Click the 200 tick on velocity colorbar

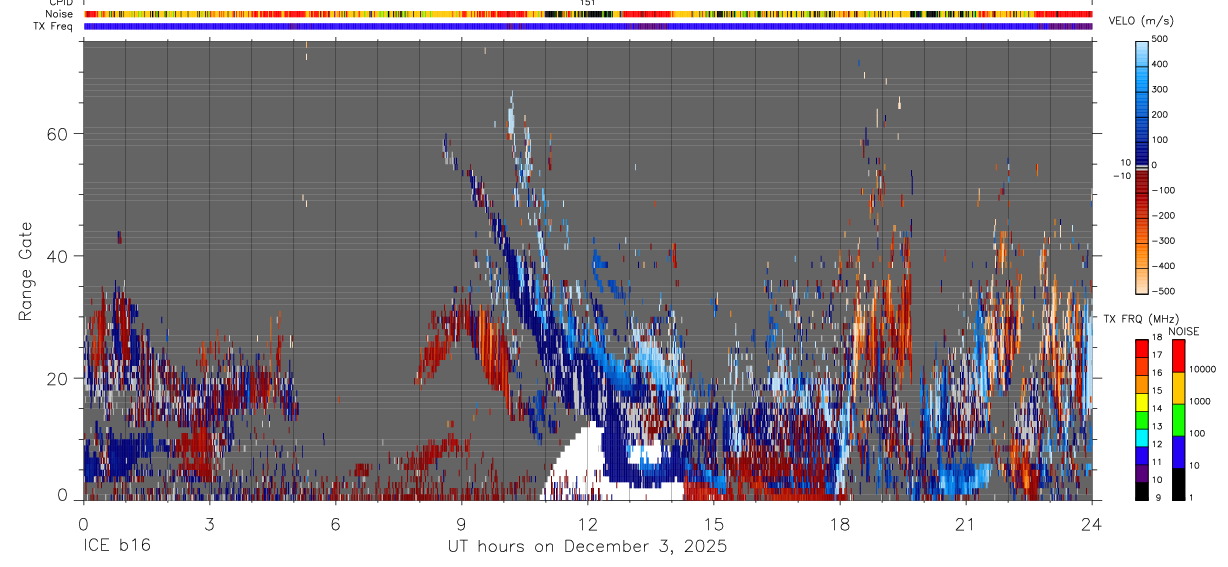[1160, 115]
